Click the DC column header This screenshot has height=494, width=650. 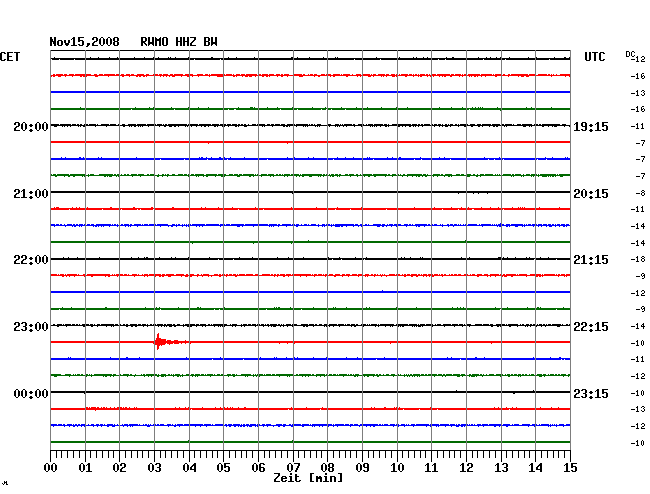tap(630, 54)
